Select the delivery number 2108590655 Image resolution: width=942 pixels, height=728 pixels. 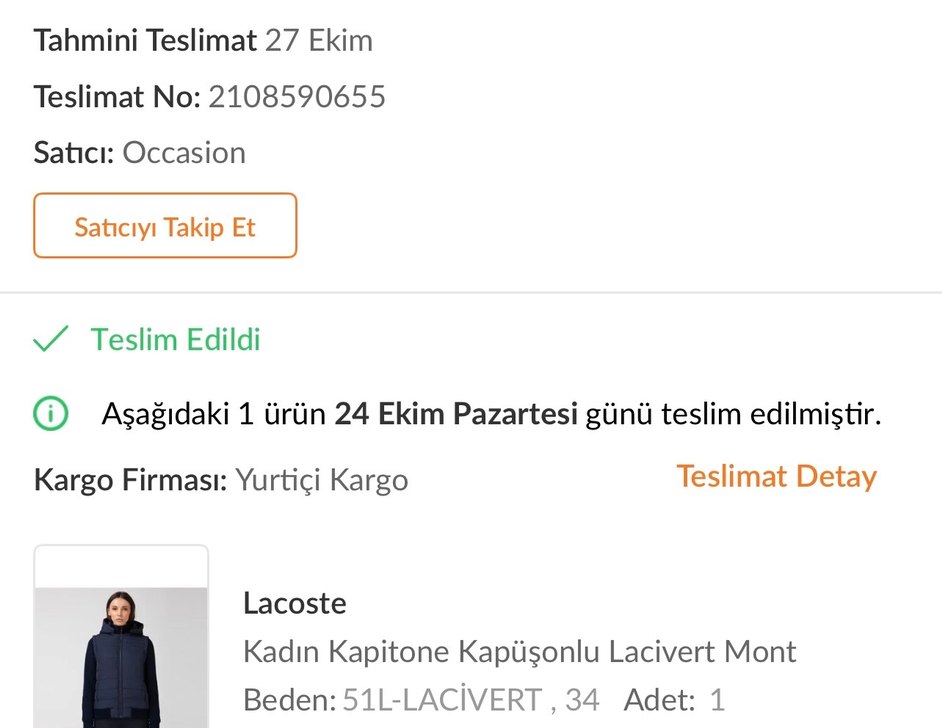coord(296,96)
